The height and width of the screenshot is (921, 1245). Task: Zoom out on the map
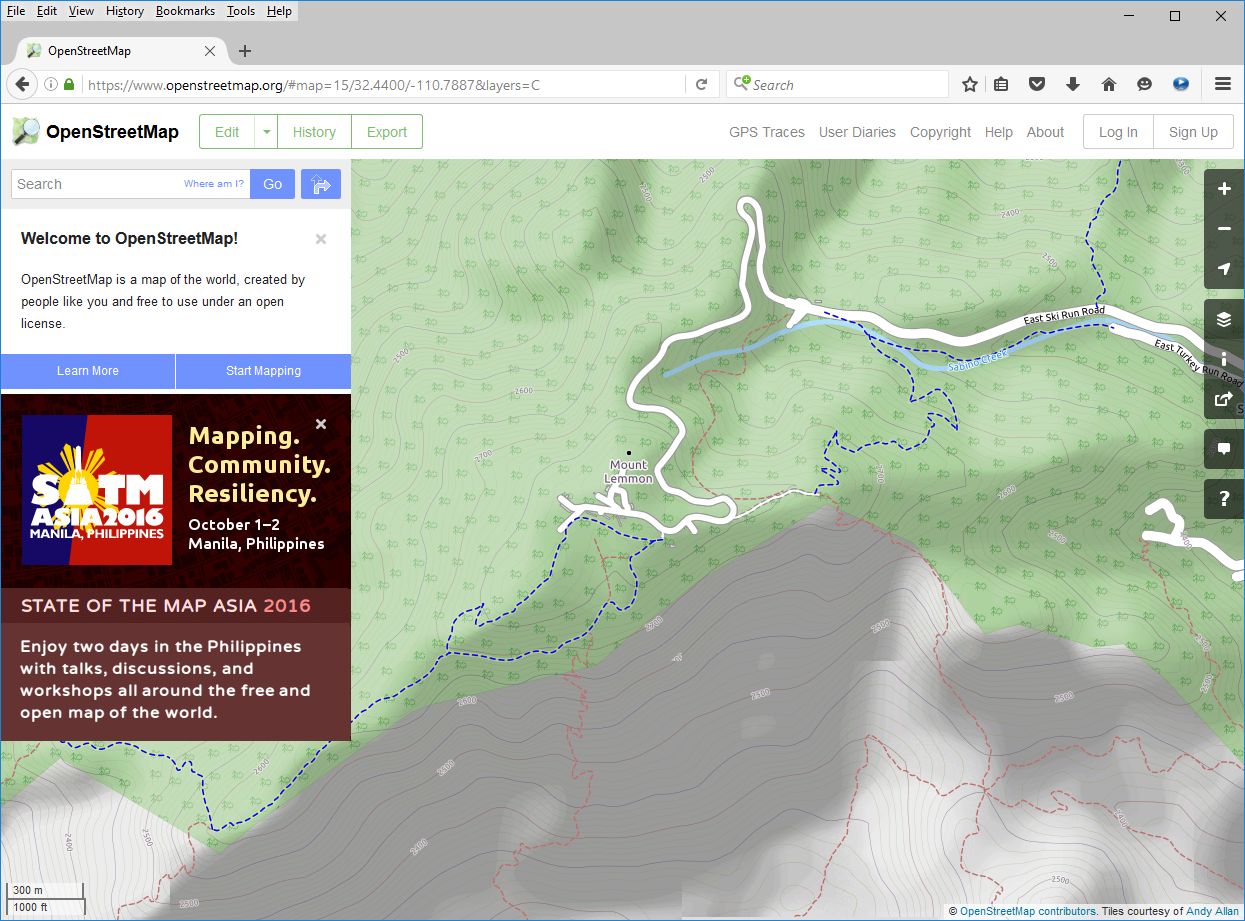(1224, 229)
